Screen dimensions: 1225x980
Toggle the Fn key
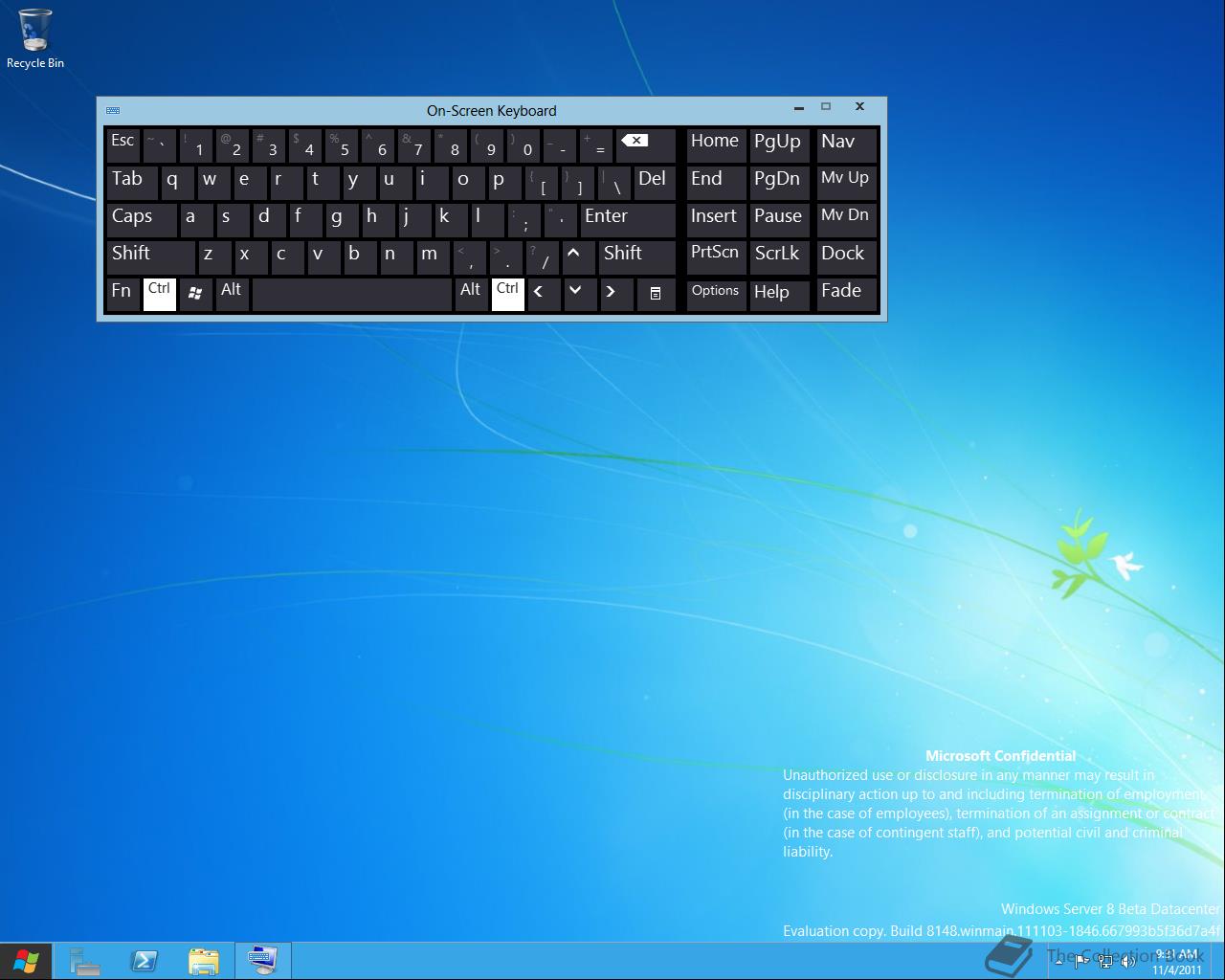(122, 294)
